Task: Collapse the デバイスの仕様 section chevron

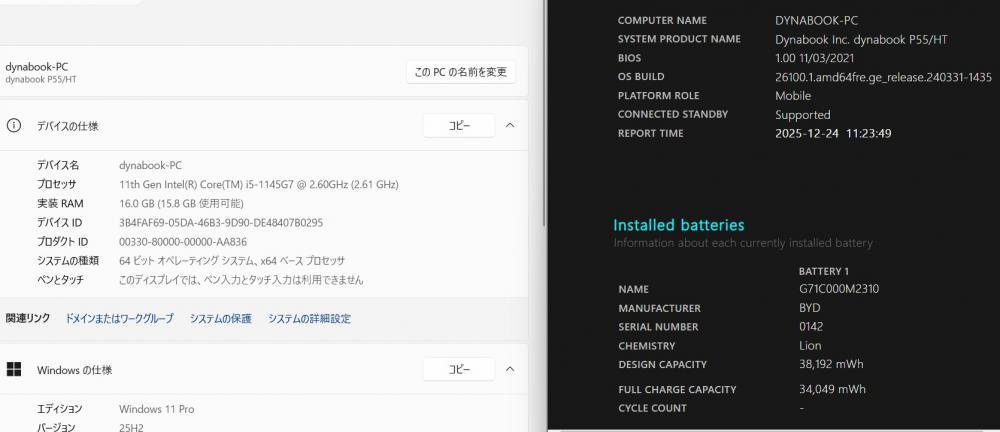Action: tap(510, 126)
